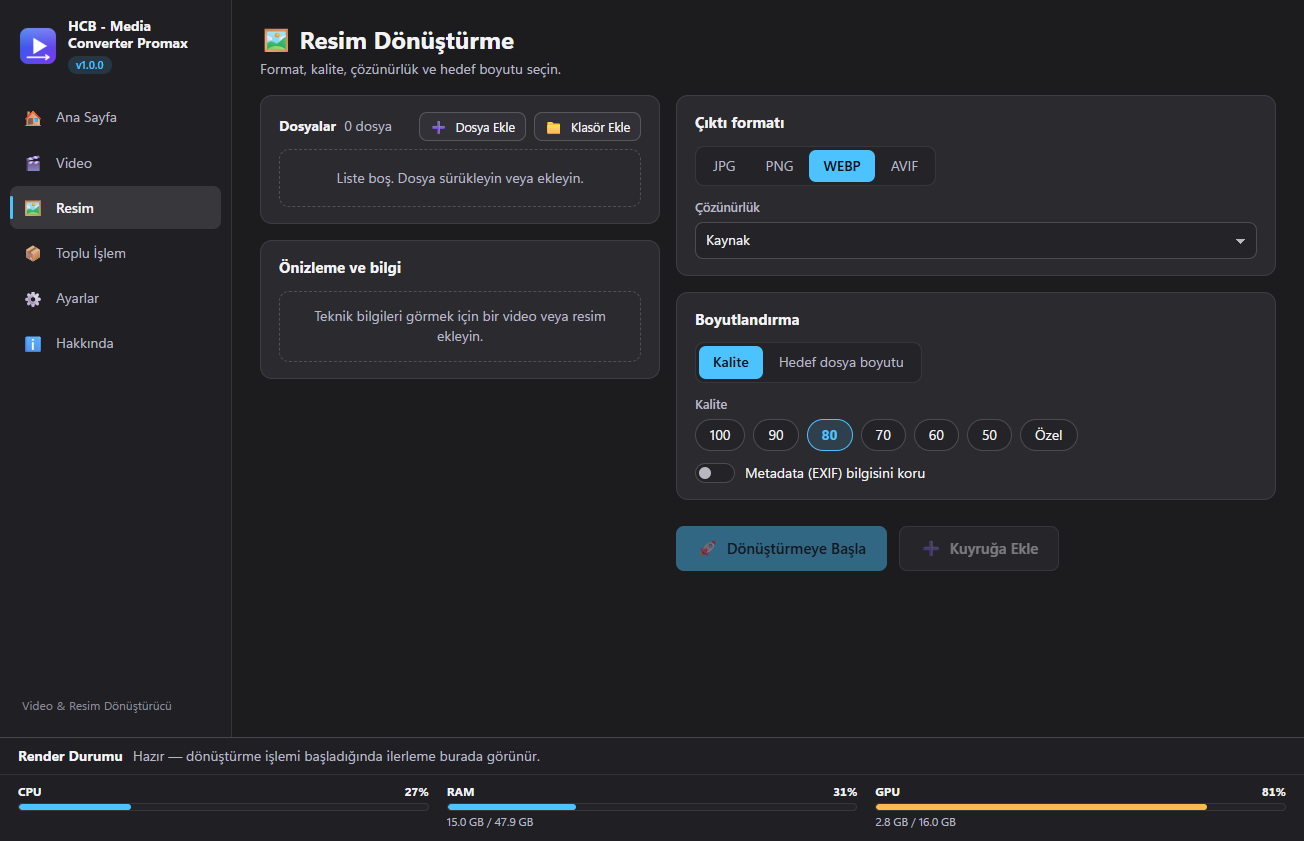Click the picture icon beside Resim
The height and width of the screenshot is (841, 1304).
pyautogui.click(x=33, y=208)
